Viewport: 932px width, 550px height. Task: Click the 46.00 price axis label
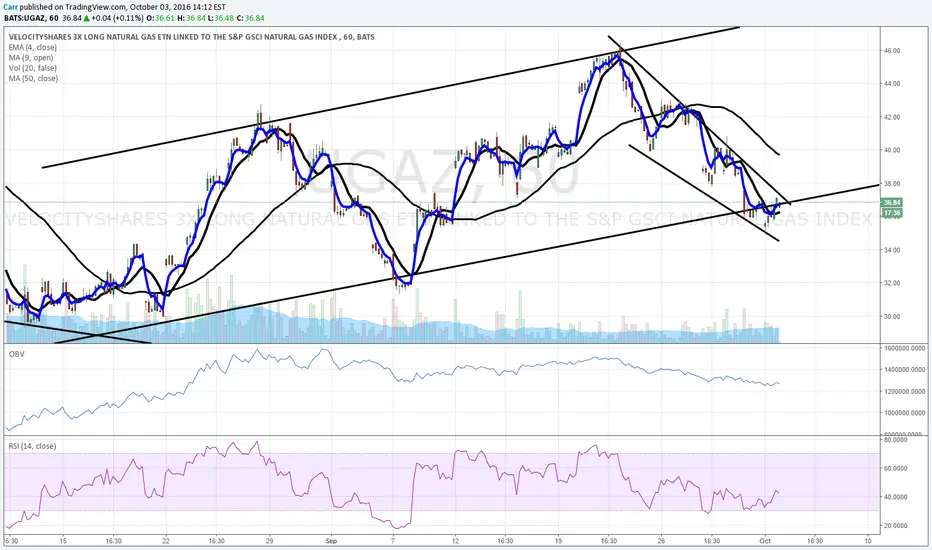[x=892, y=51]
